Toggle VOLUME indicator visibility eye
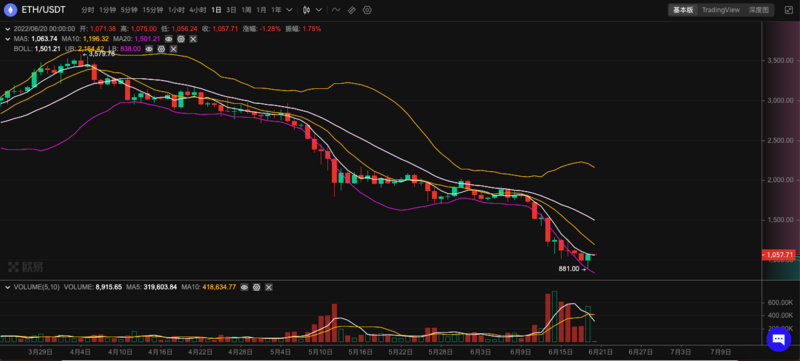 pos(244,287)
